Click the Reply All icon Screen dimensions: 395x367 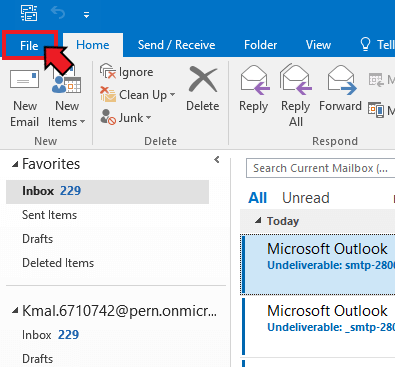tap(295, 80)
